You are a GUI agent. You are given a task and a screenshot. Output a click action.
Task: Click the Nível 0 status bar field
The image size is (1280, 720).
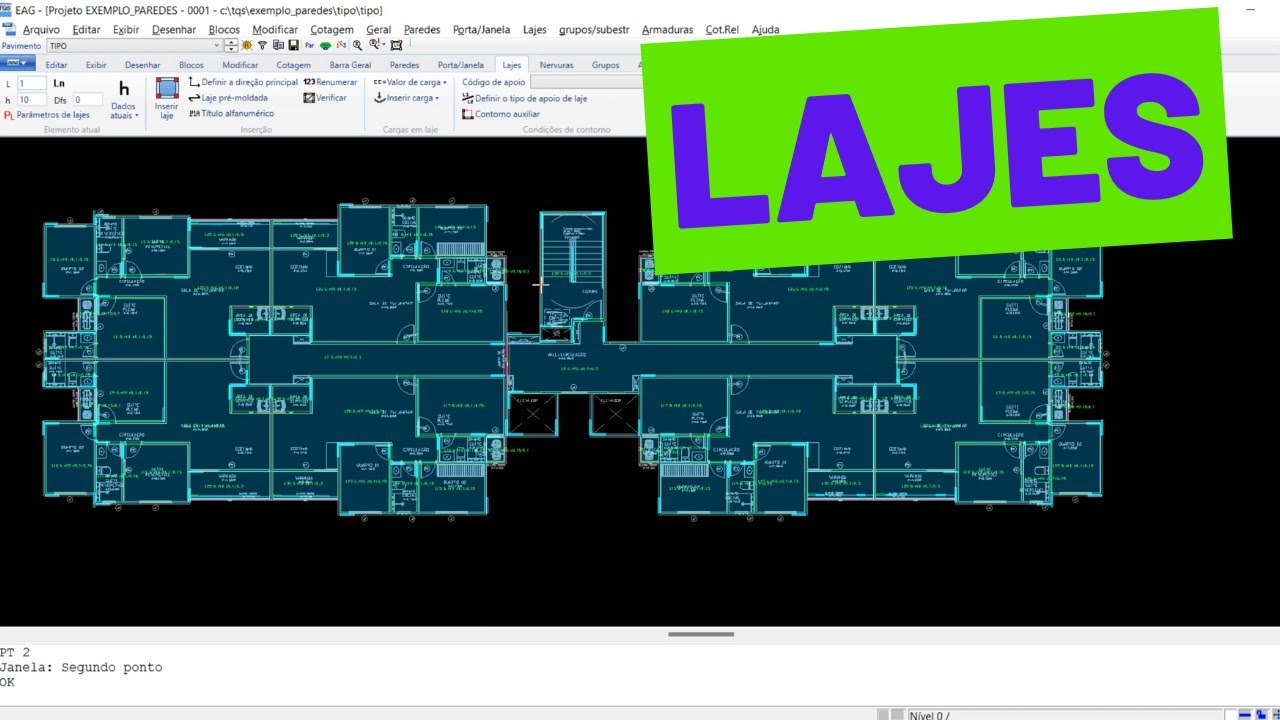click(x=1064, y=715)
